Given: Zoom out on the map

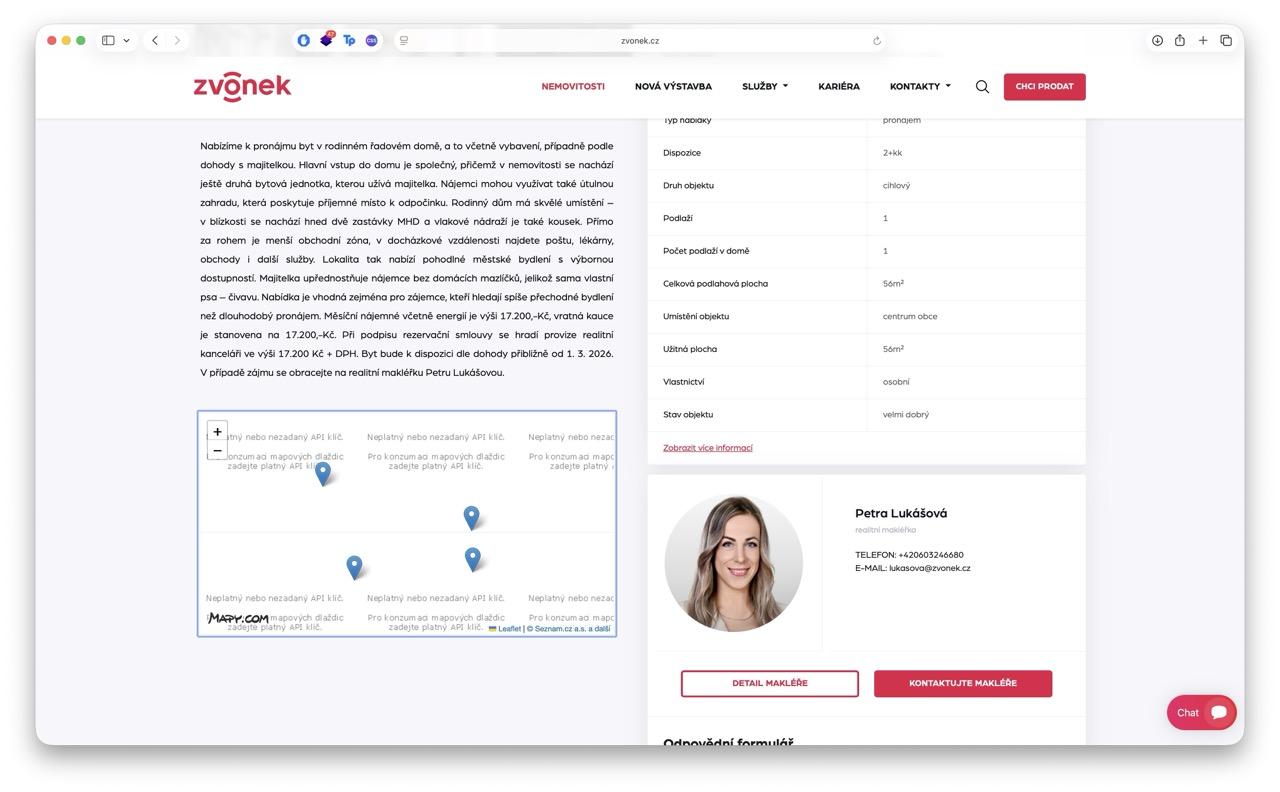Looking at the screenshot, I should (217, 451).
